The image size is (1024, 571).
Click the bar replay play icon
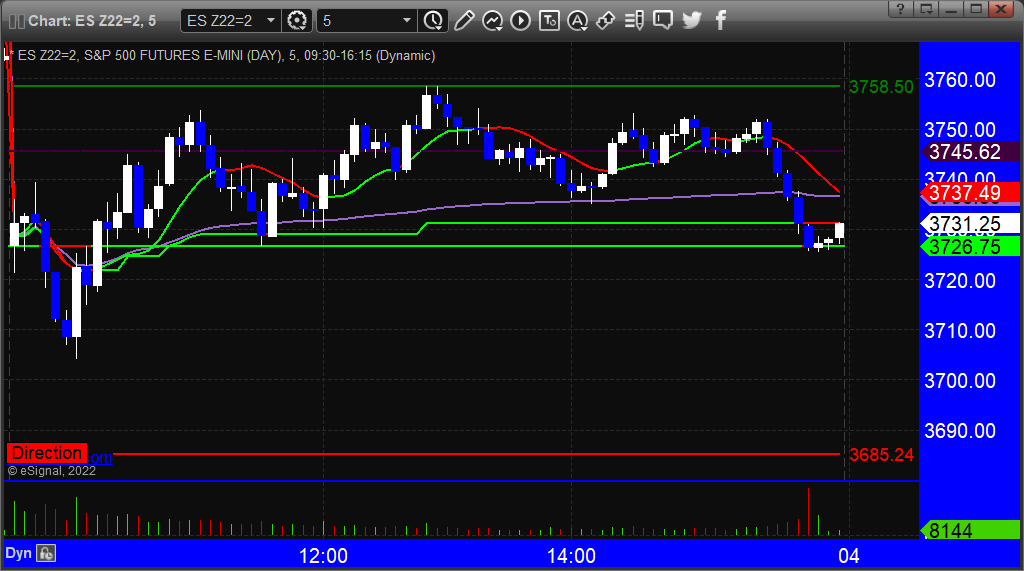(x=520, y=21)
